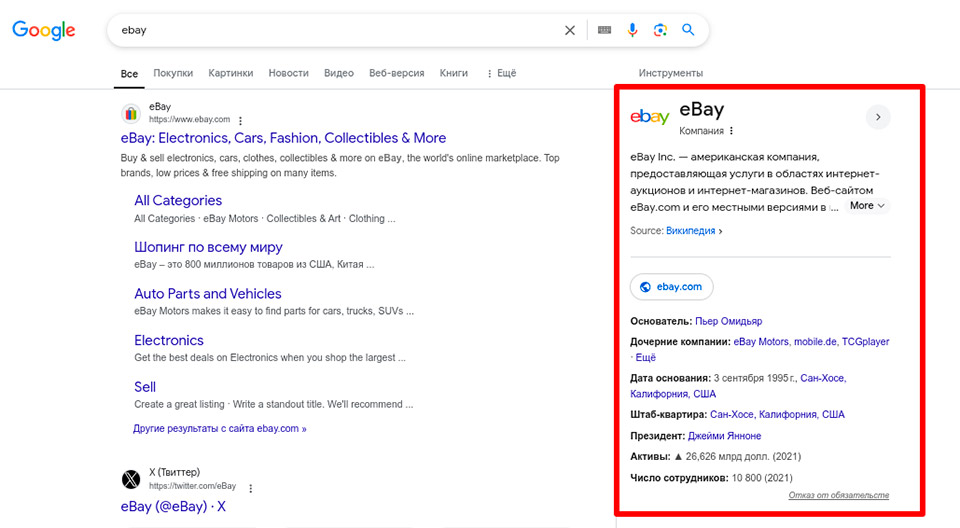Click headquarters link Сан-Хосе, Калифорния, США
Image resolution: width=960 pixels, height=528 pixels.
point(777,415)
